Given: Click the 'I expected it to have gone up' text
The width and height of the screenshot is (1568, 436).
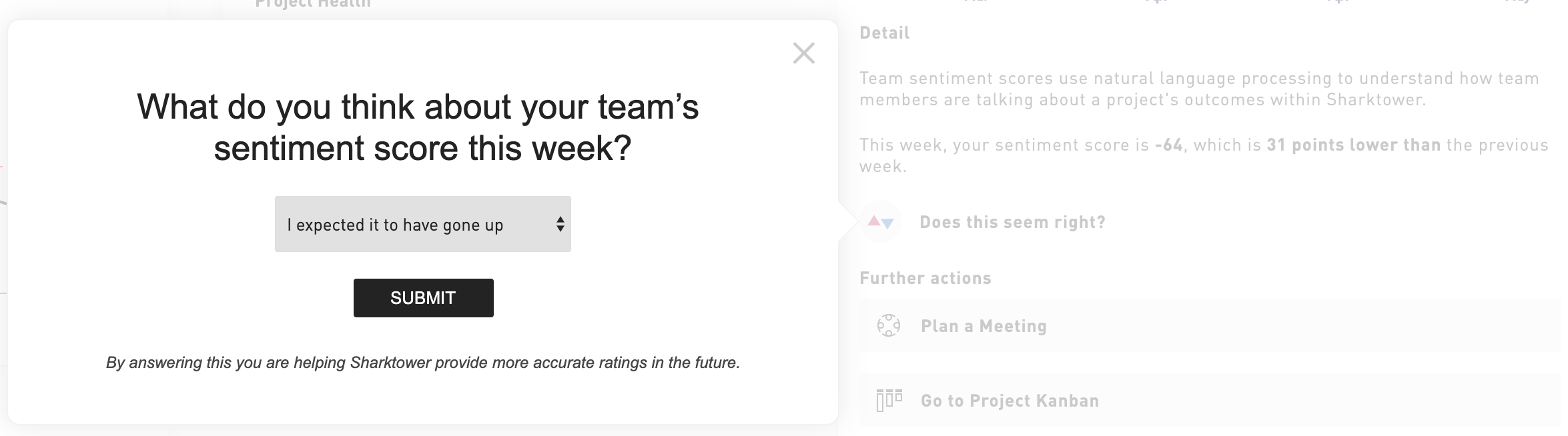Looking at the screenshot, I should (395, 225).
